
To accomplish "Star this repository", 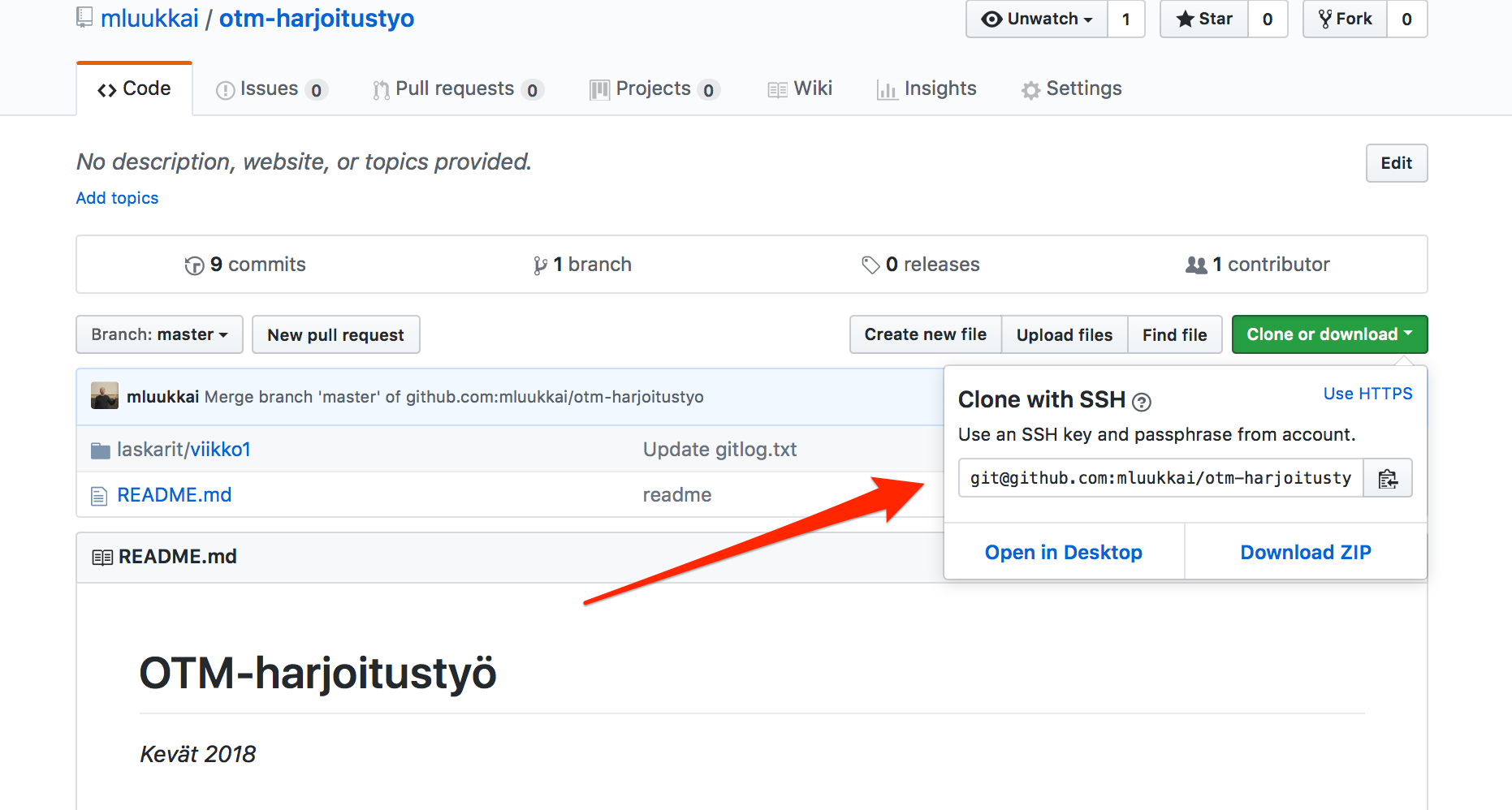I will (x=1204, y=19).
